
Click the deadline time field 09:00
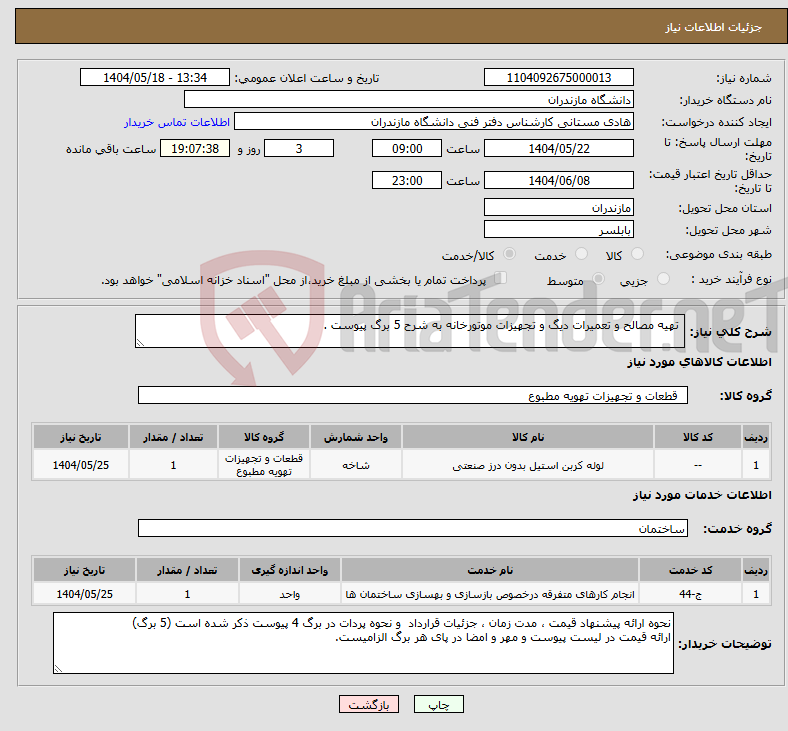(x=407, y=149)
